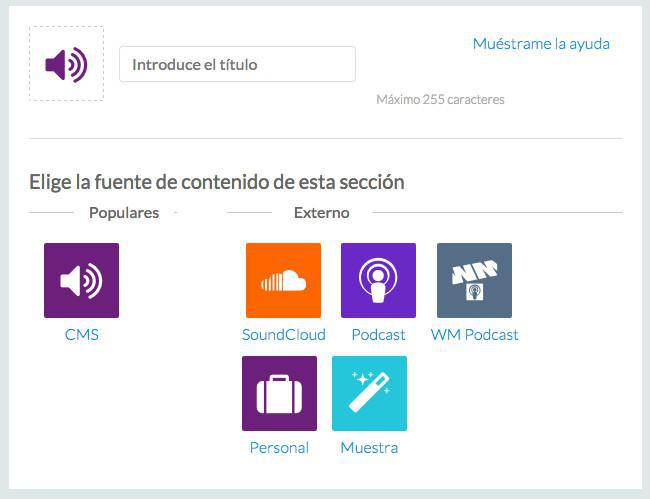
Task: Open the 'Muéstrame la ayuda' help link
Action: (x=540, y=44)
